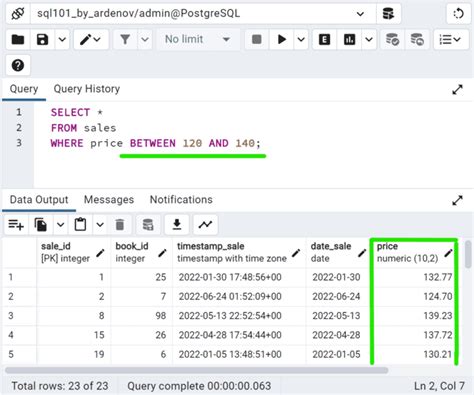Click the Explain Analyze chart icon
The height and width of the screenshot is (395, 474).
click(x=349, y=40)
